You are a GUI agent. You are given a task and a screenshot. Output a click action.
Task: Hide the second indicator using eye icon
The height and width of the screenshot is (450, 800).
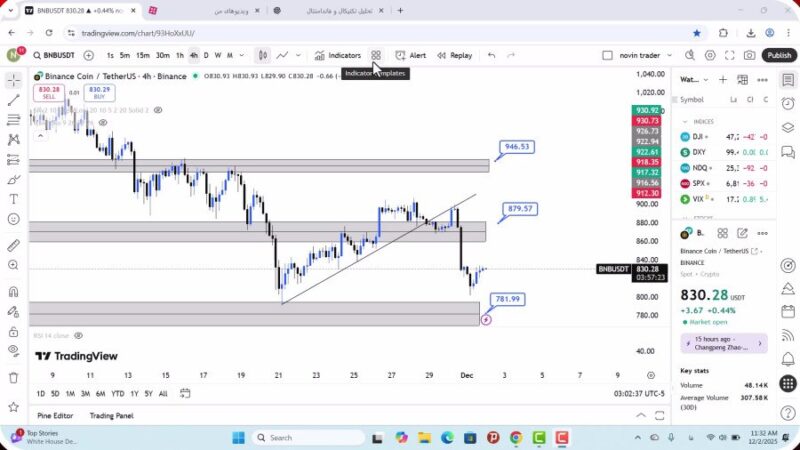(x=155, y=110)
